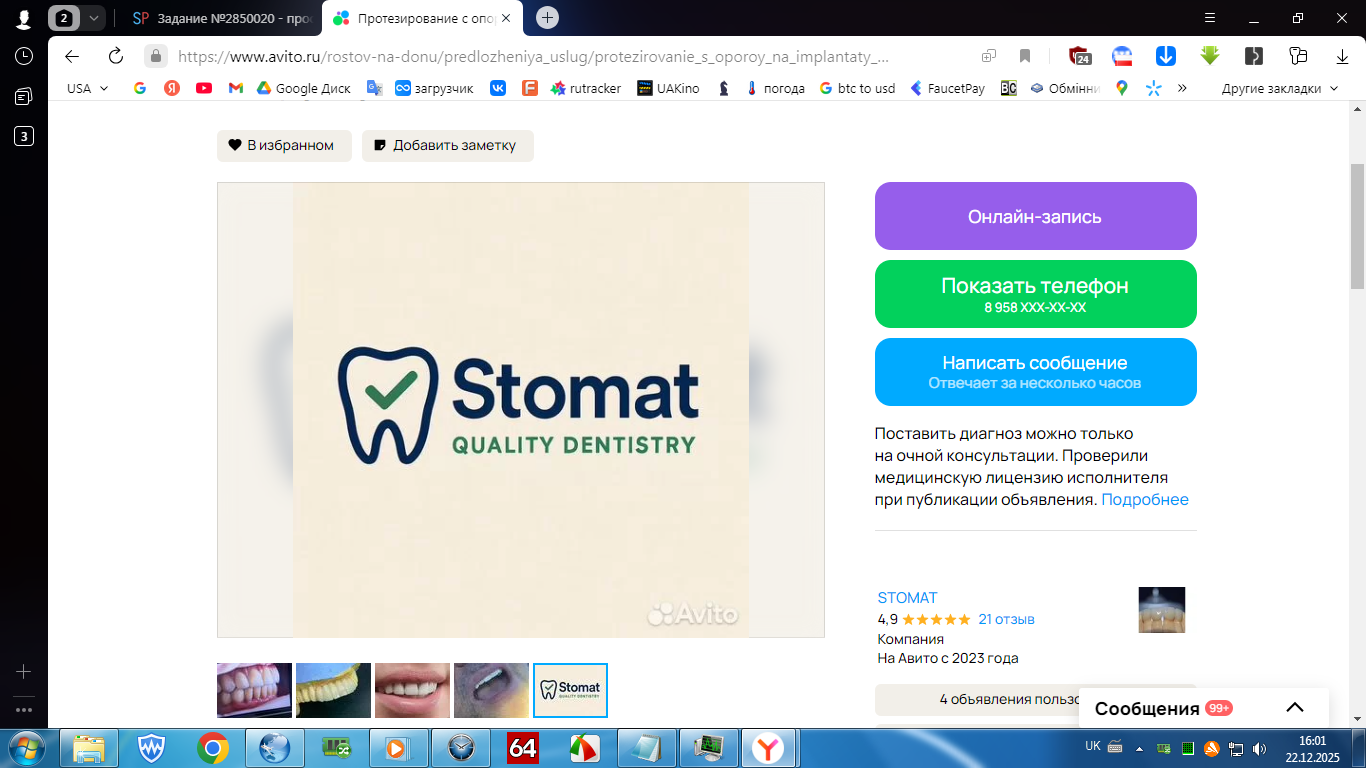Click Добавить заметку button

point(448,145)
